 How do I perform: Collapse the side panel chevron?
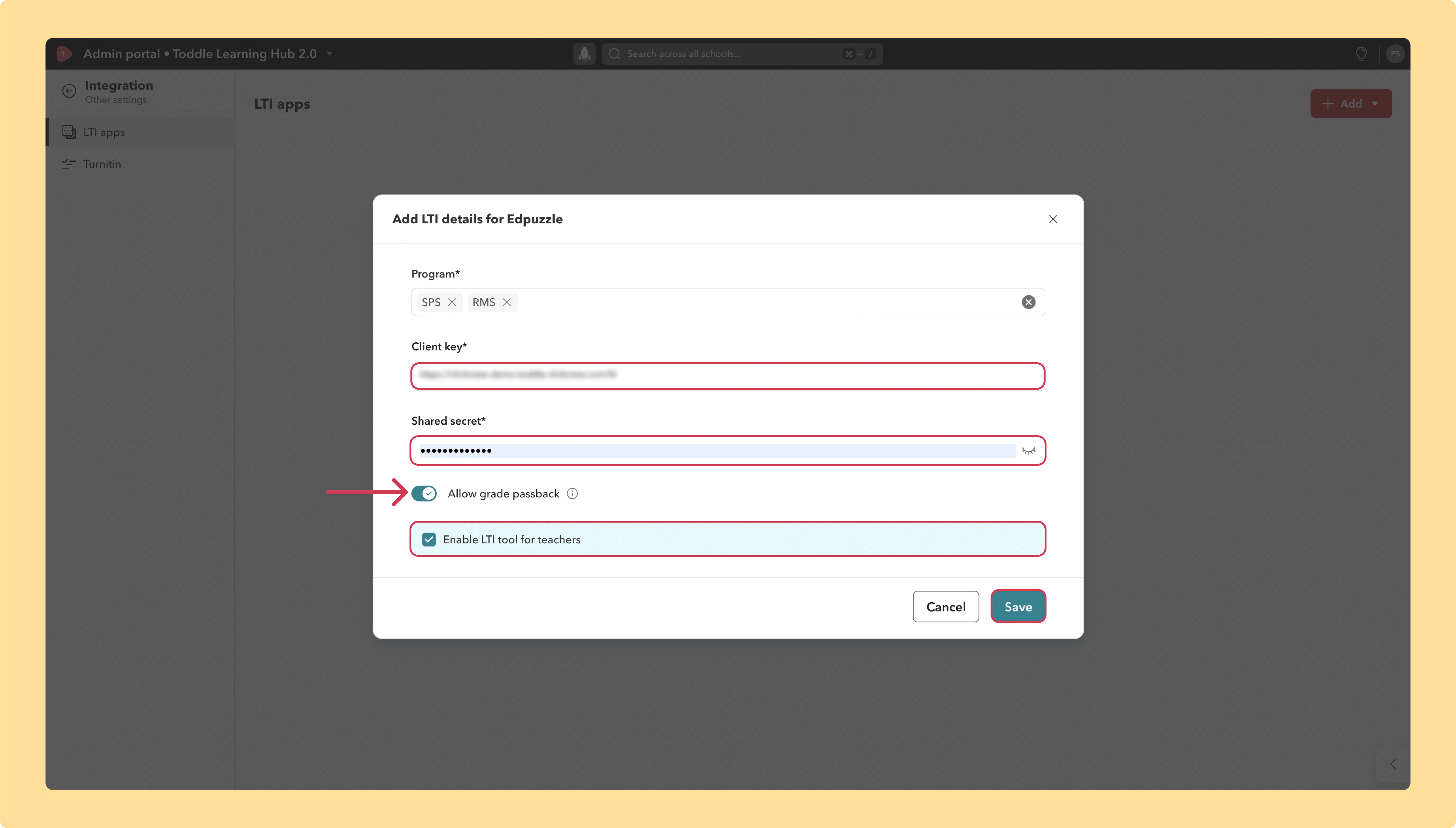tap(1393, 764)
